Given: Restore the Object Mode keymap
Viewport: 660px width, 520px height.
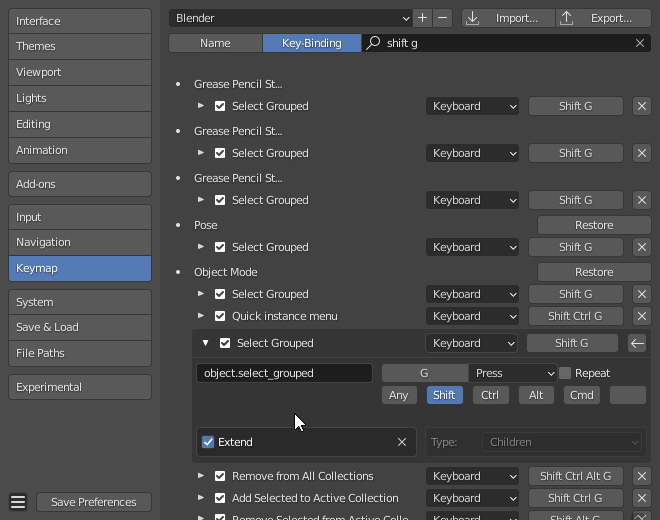Looking at the screenshot, I should pyautogui.click(x=594, y=272).
